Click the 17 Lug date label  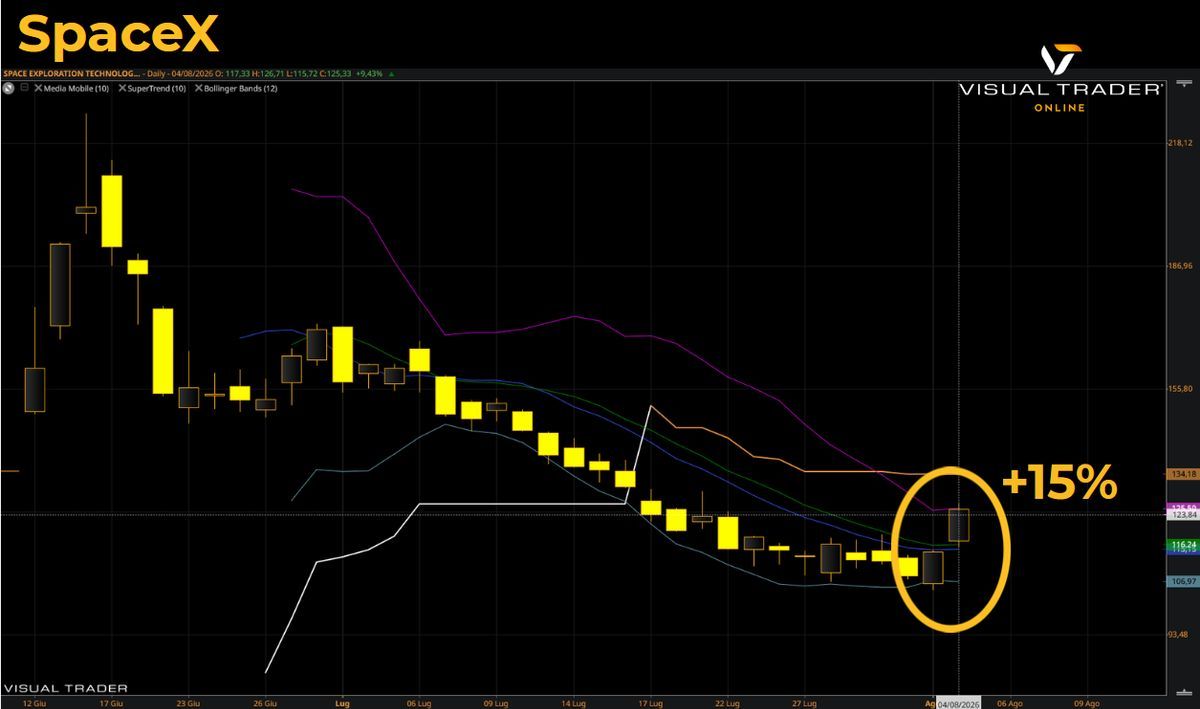tap(650, 702)
